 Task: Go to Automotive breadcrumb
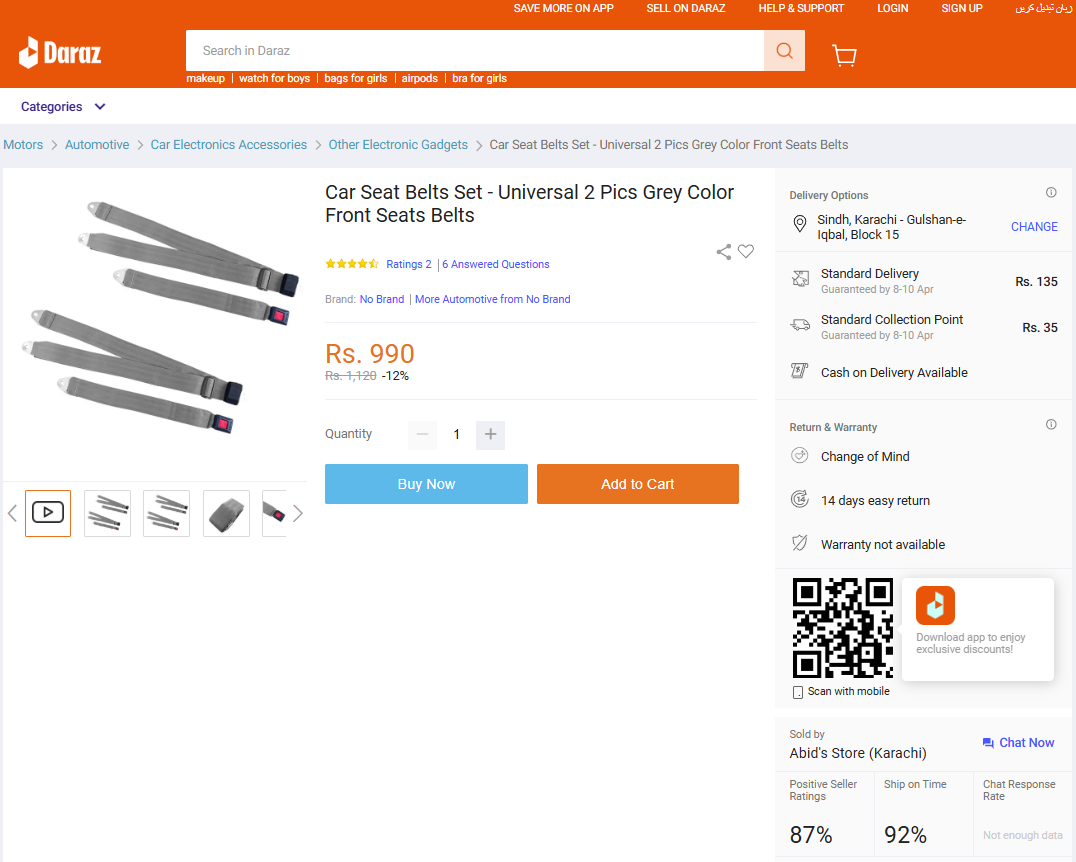97,145
